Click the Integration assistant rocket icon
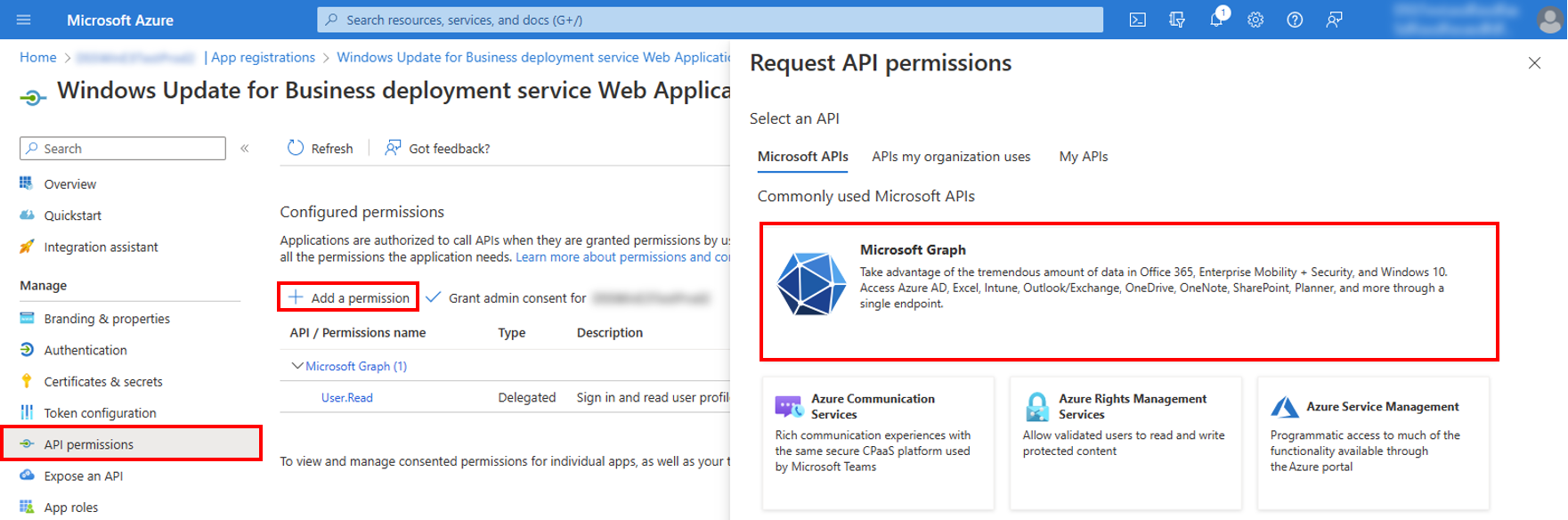The image size is (1568, 520). [x=27, y=247]
